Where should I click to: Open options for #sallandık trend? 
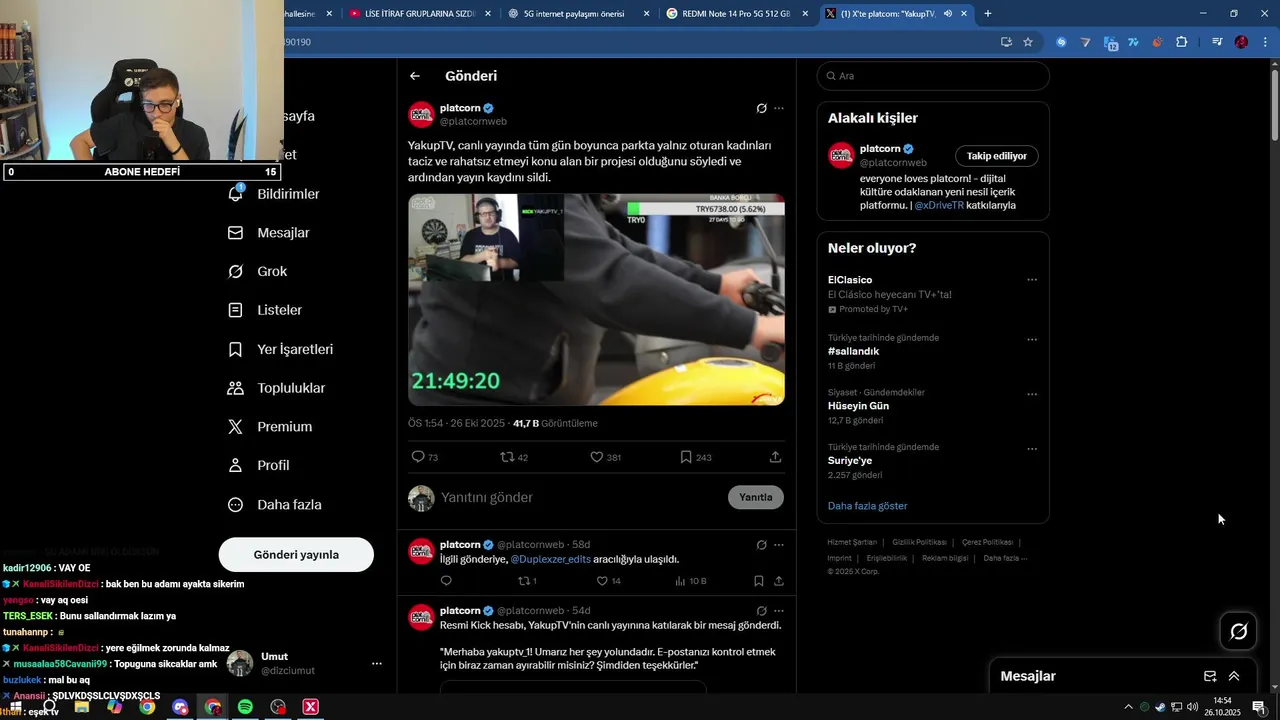click(x=1032, y=339)
